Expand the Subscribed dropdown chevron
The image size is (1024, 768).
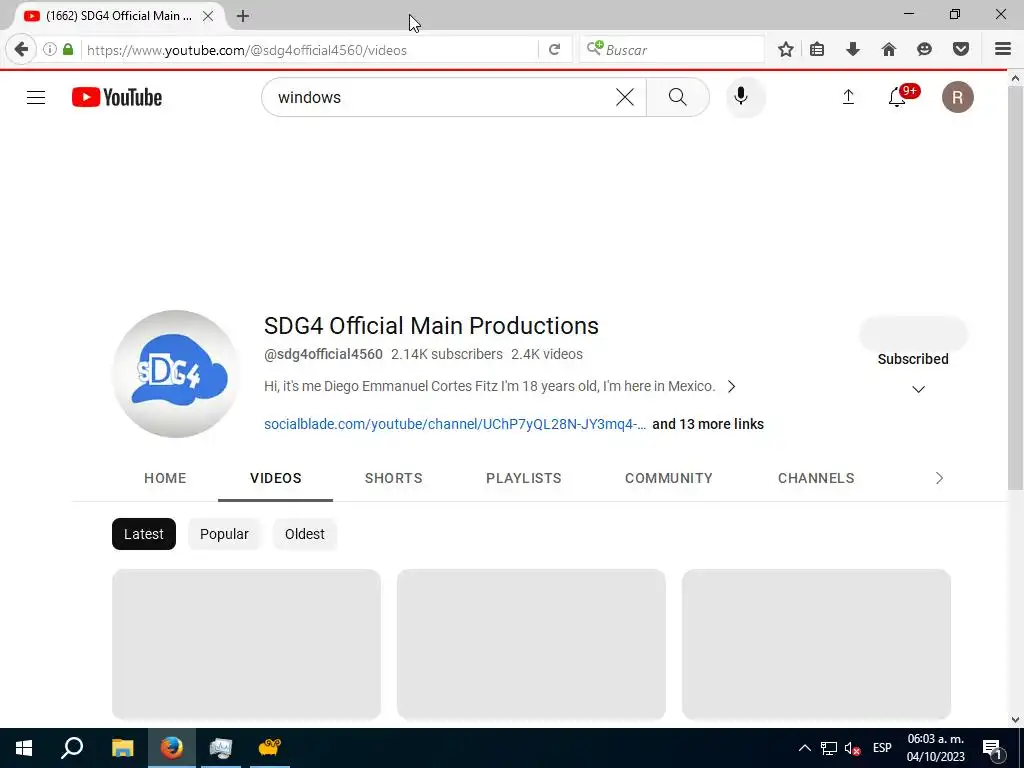[918, 389]
